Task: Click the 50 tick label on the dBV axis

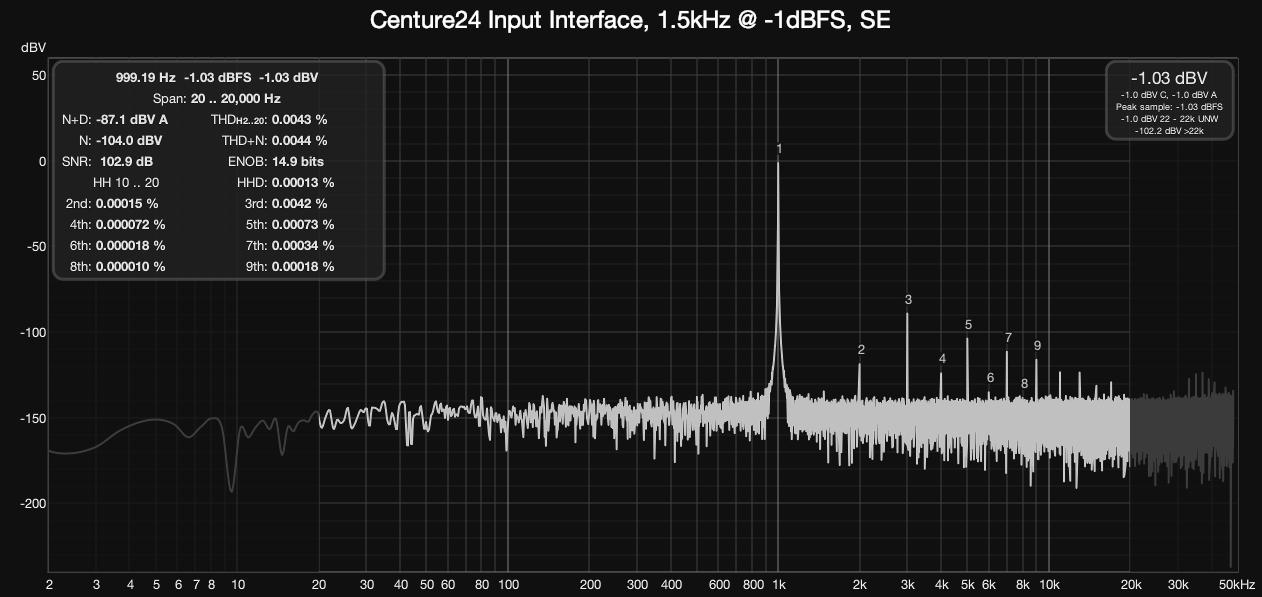Action: [x=39, y=76]
